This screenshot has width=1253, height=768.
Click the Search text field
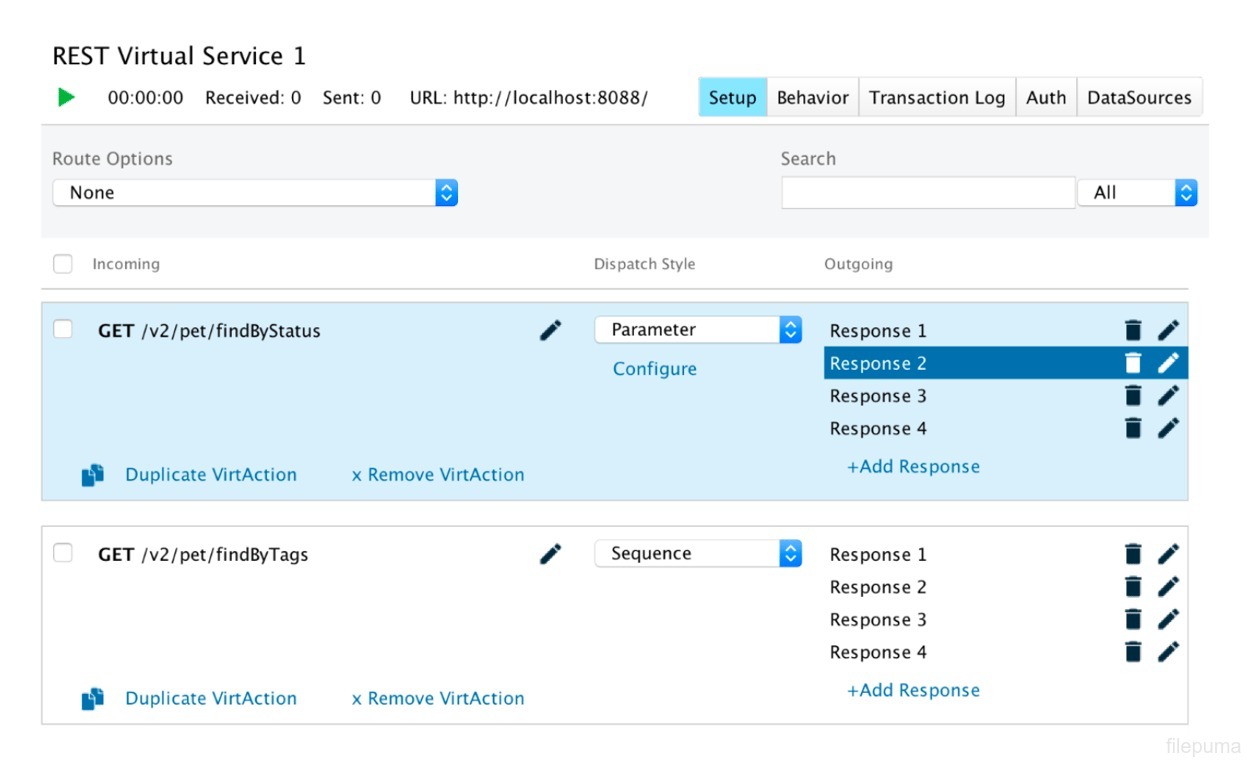(927, 193)
